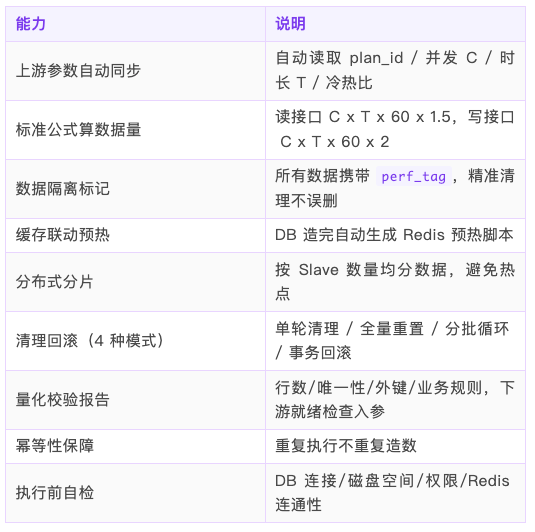Screen dimensions: 535x532
Task: Select the 缓存联动预热 cell
Action: (x=135, y=235)
